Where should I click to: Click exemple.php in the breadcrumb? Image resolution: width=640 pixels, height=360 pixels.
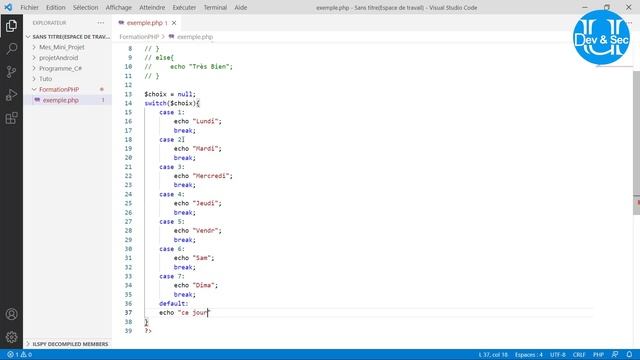(x=195, y=37)
